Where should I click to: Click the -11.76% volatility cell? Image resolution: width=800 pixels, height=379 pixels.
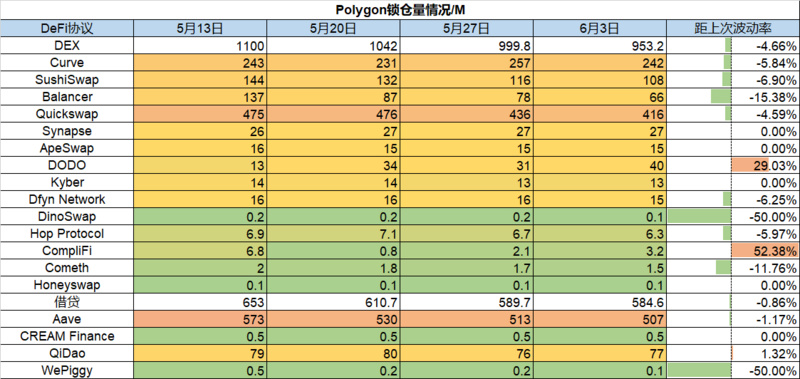tap(734, 268)
